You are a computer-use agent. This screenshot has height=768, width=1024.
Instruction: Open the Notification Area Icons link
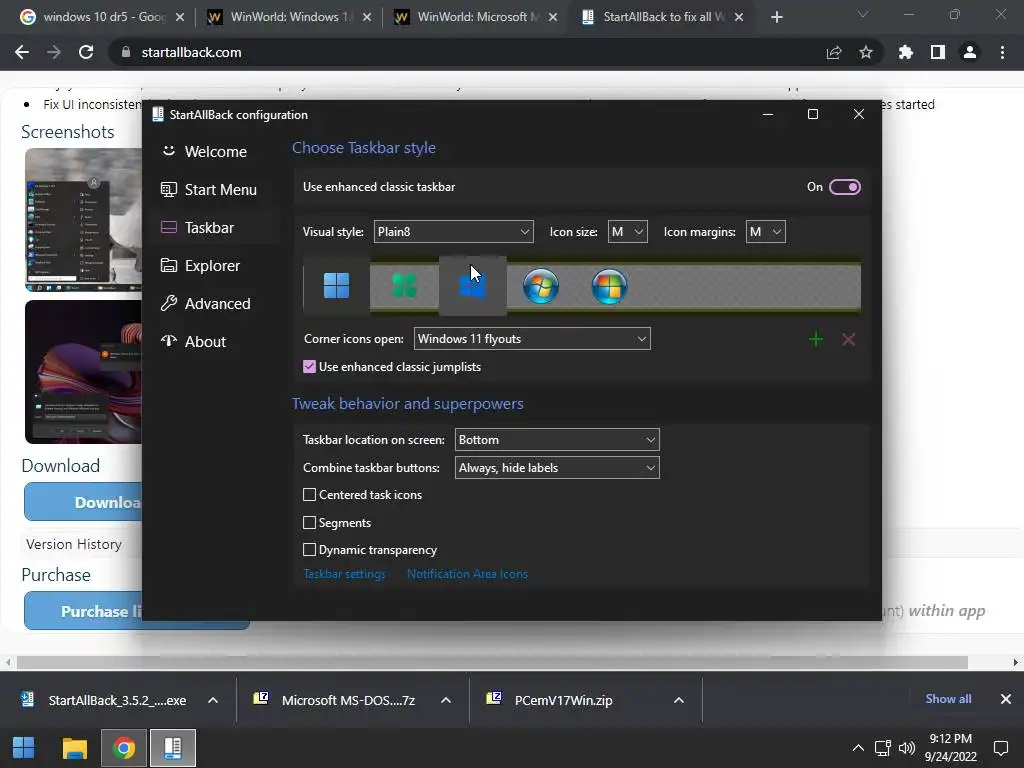point(467,574)
